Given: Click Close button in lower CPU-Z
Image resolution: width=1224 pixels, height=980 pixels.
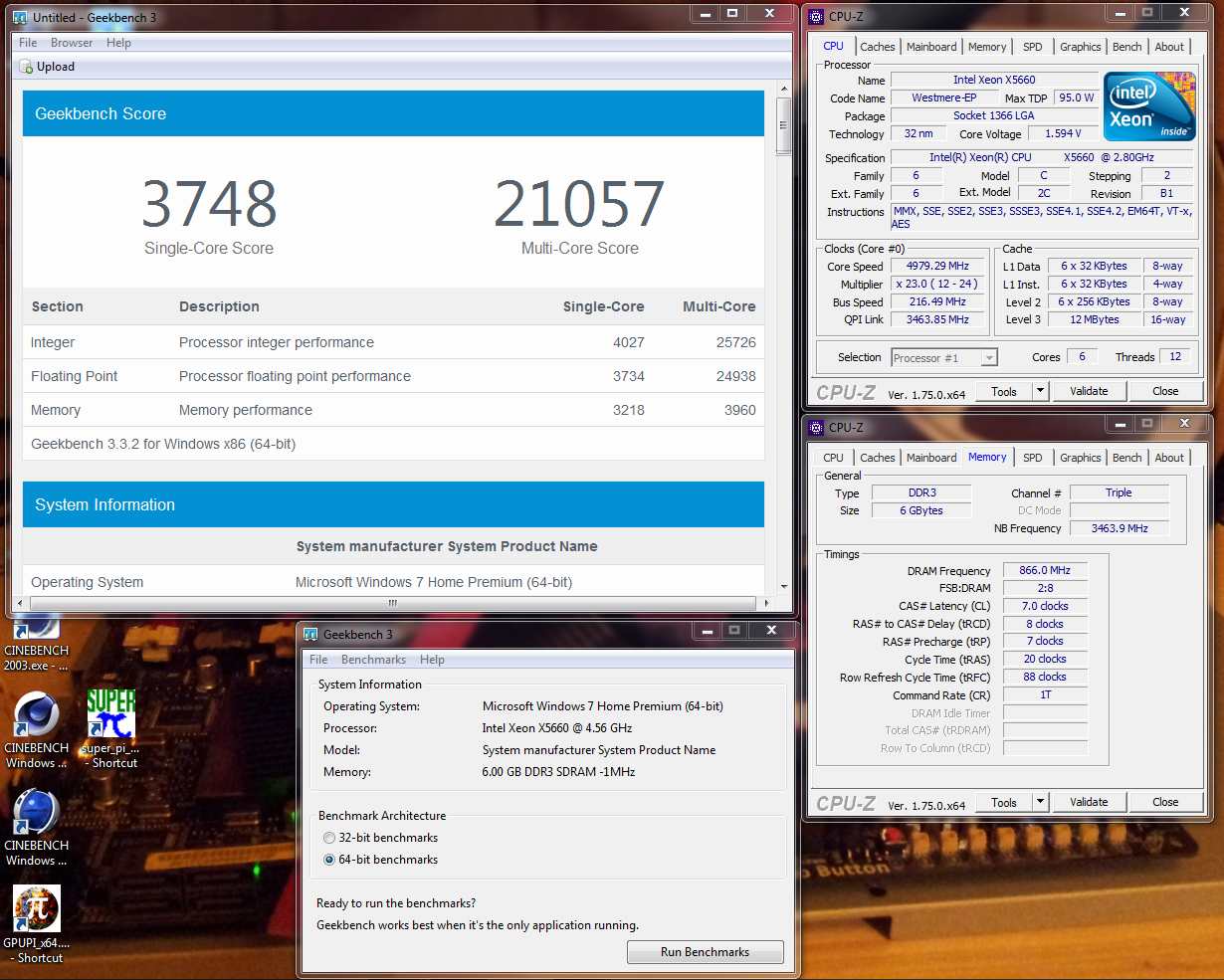Looking at the screenshot, I should coord(1165,802).
